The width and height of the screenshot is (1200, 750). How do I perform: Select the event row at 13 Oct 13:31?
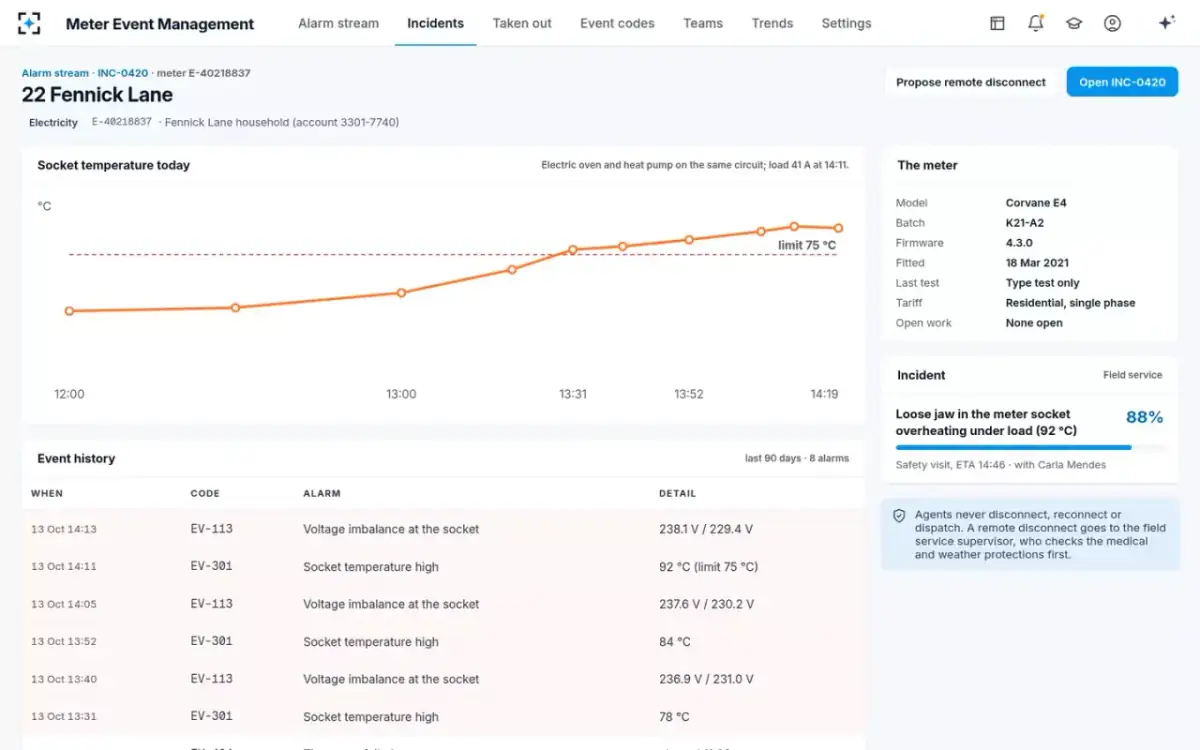(x=443, y=716)
